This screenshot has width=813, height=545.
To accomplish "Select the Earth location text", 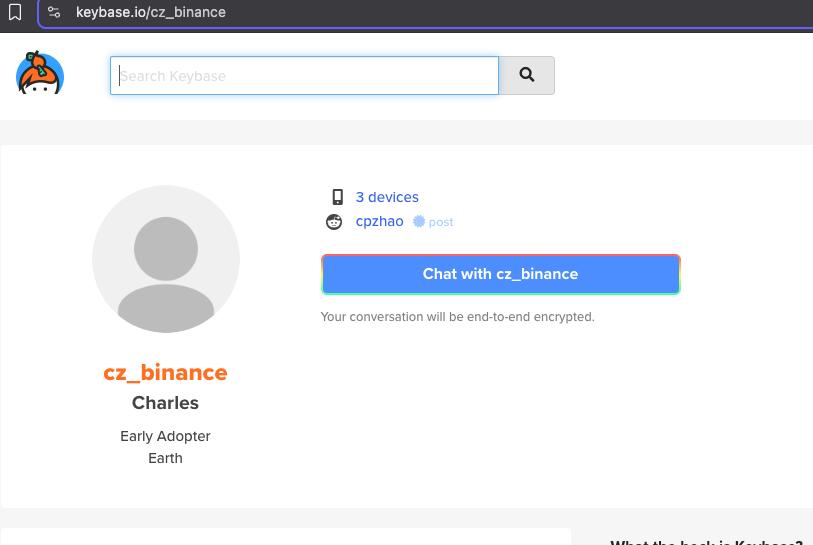I will tap(165, 458).
